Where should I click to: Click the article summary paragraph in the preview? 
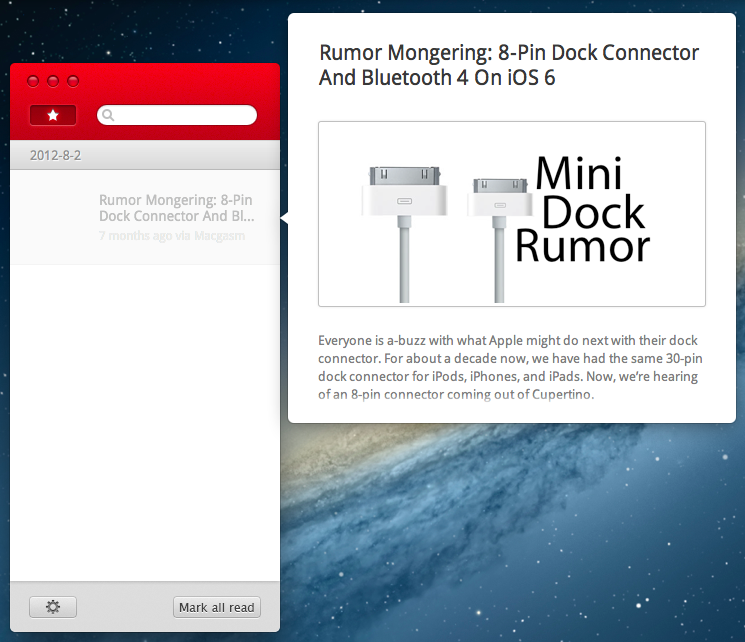click(510, 367)
